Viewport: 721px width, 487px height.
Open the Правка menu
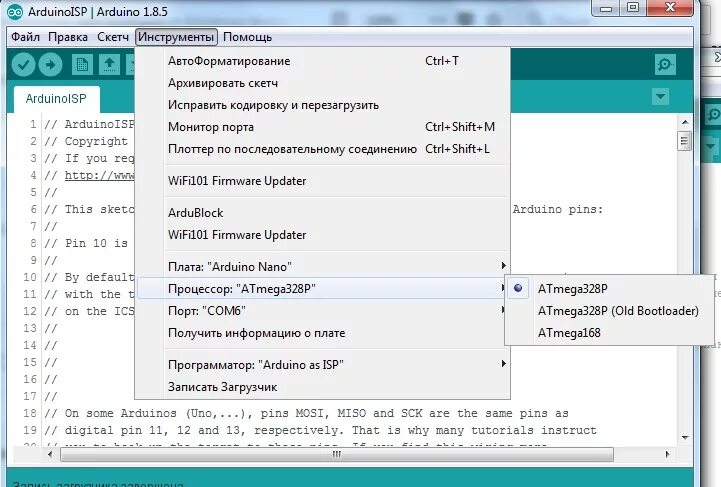pyautogui.click(x=68, y=37)
